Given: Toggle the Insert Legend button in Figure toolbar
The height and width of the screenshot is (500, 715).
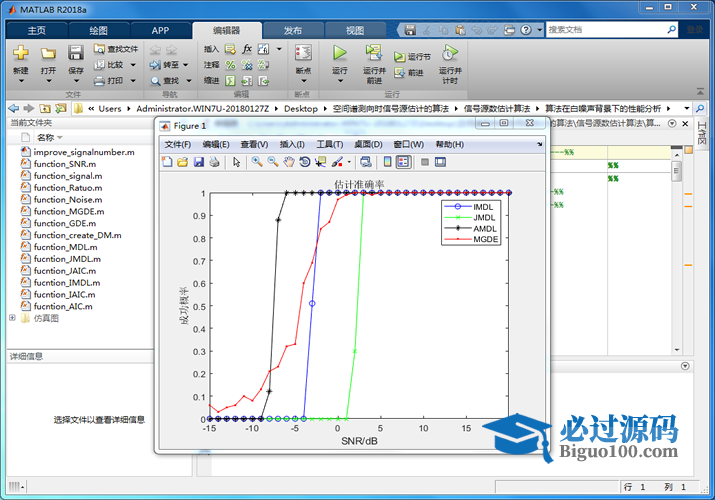Looking at the screenshot, I should (x=403, y=161).
